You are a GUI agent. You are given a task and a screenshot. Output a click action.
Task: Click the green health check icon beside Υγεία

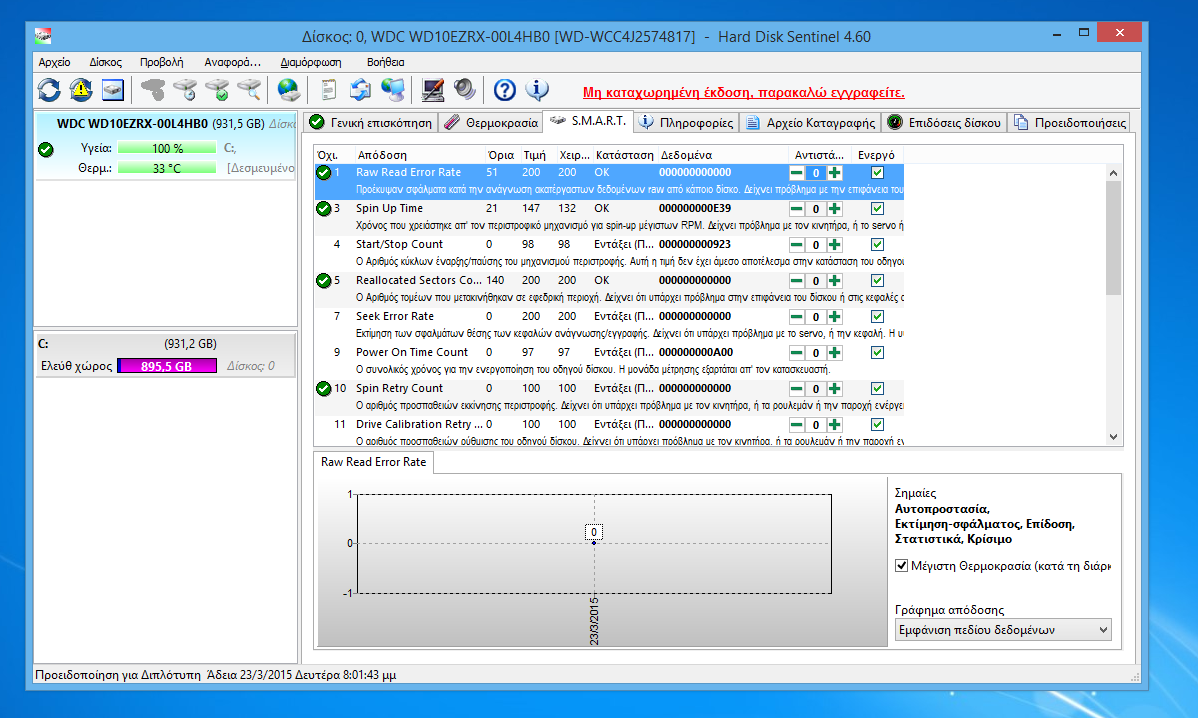[46, 150]
